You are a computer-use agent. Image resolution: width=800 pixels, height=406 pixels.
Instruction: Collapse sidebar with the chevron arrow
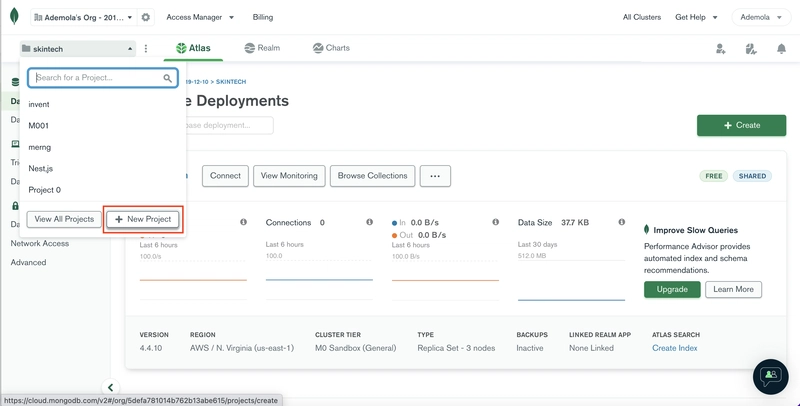[110, 387]
